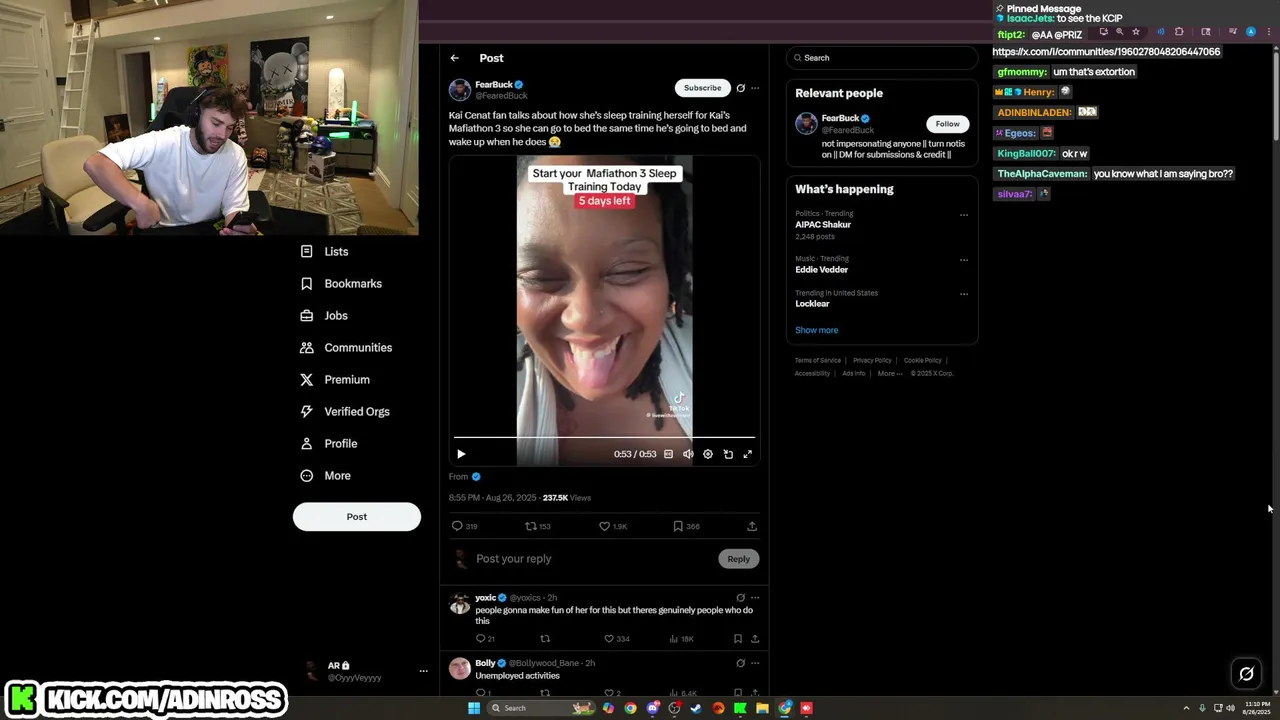The height and width of the screenshot is (720, 1280).
Task: Reply to yoxic's comment
Action: click(x=485, y=639)
